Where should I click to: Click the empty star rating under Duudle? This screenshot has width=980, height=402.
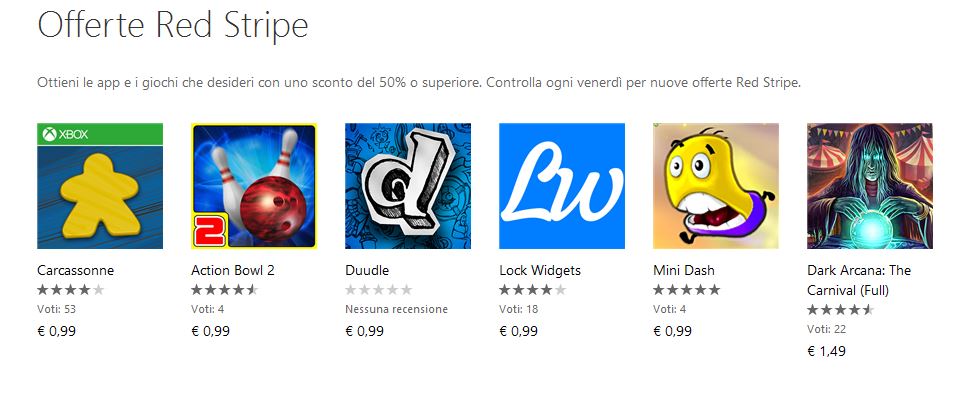tap(379, 290)
